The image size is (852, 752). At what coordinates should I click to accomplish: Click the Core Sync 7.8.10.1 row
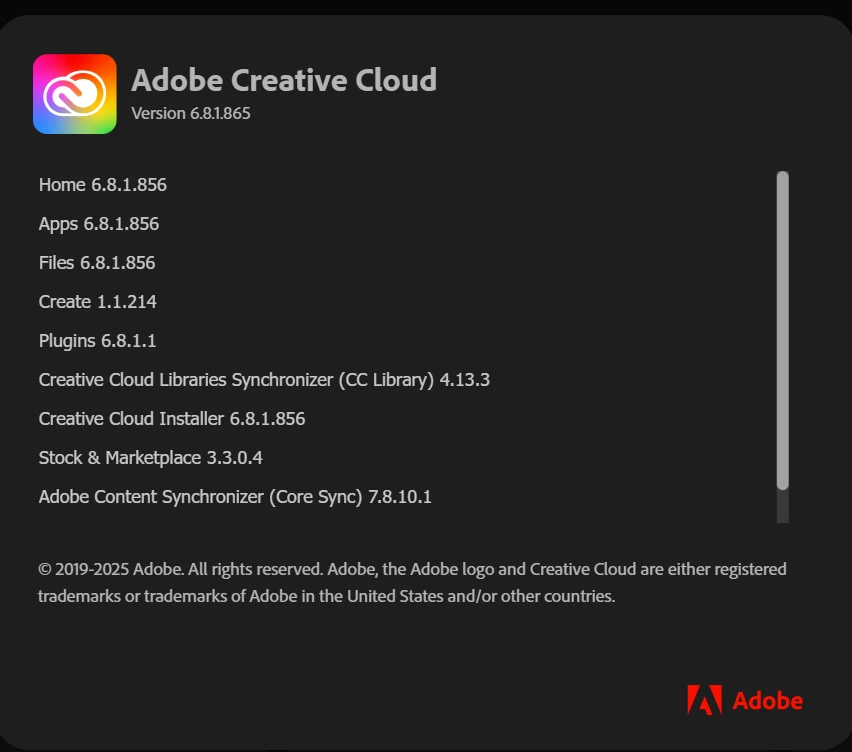click(235, 497)
